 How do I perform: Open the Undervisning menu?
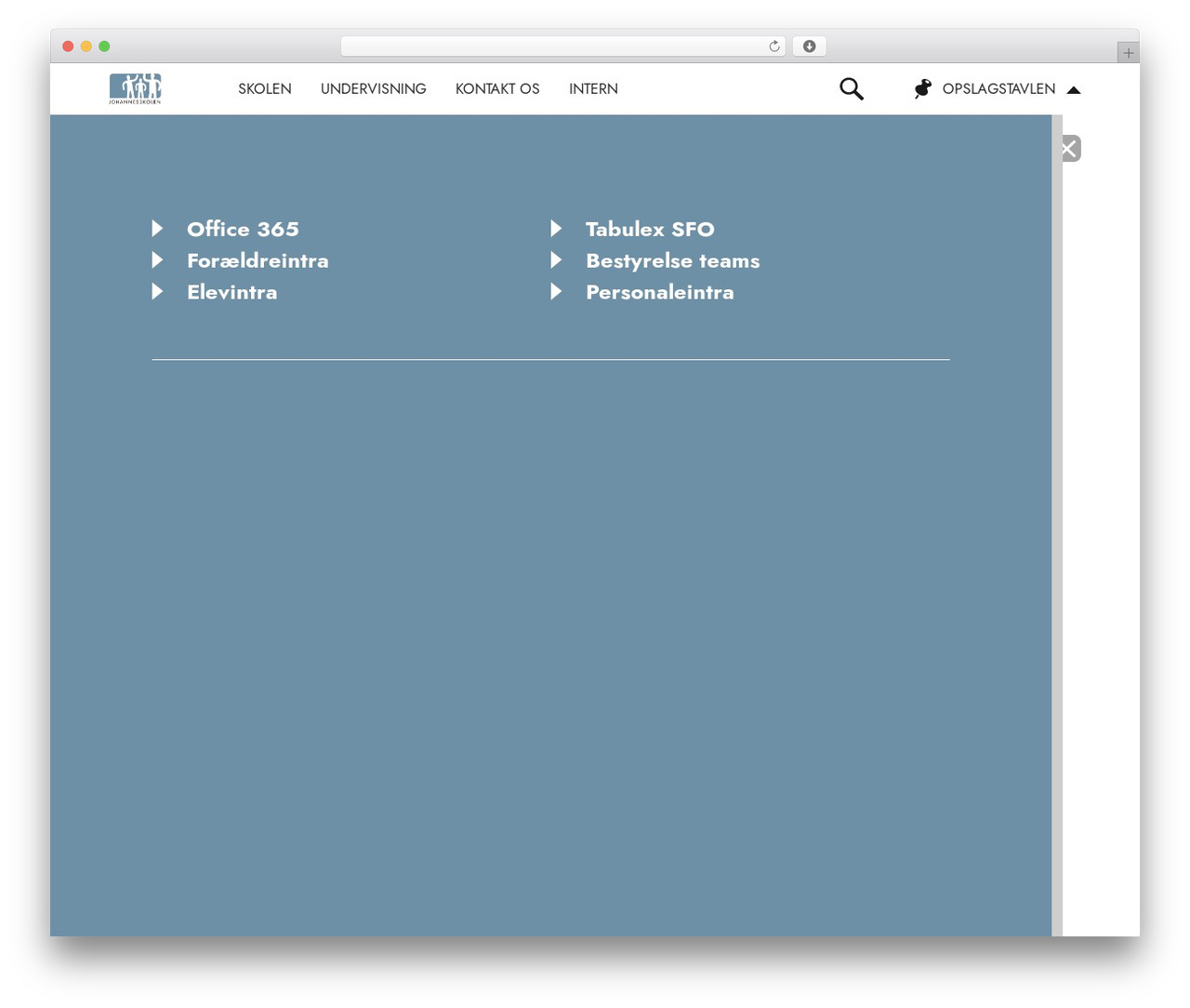[374, 88]
